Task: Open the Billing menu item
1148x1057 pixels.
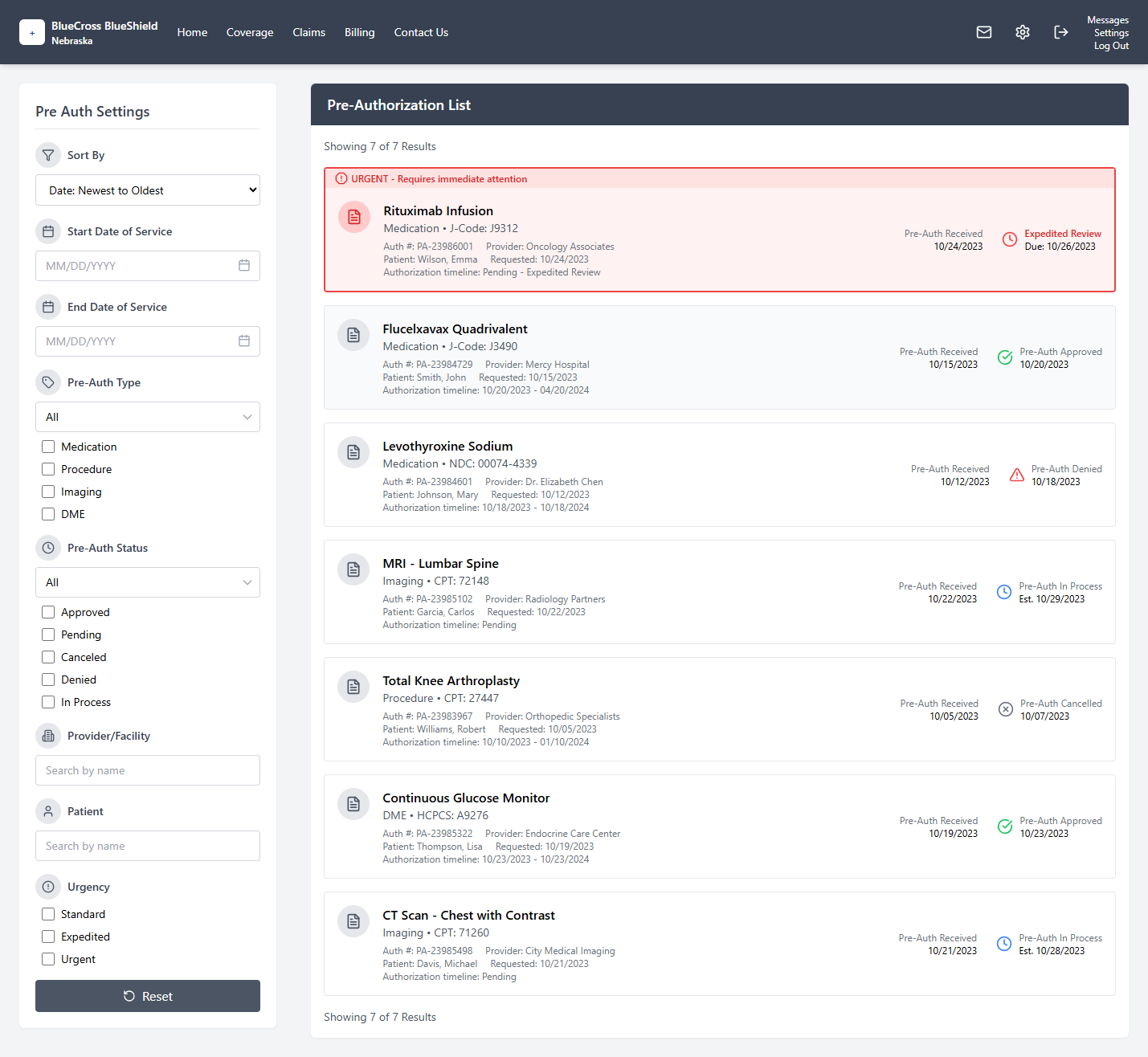Action: pos(359,32)
